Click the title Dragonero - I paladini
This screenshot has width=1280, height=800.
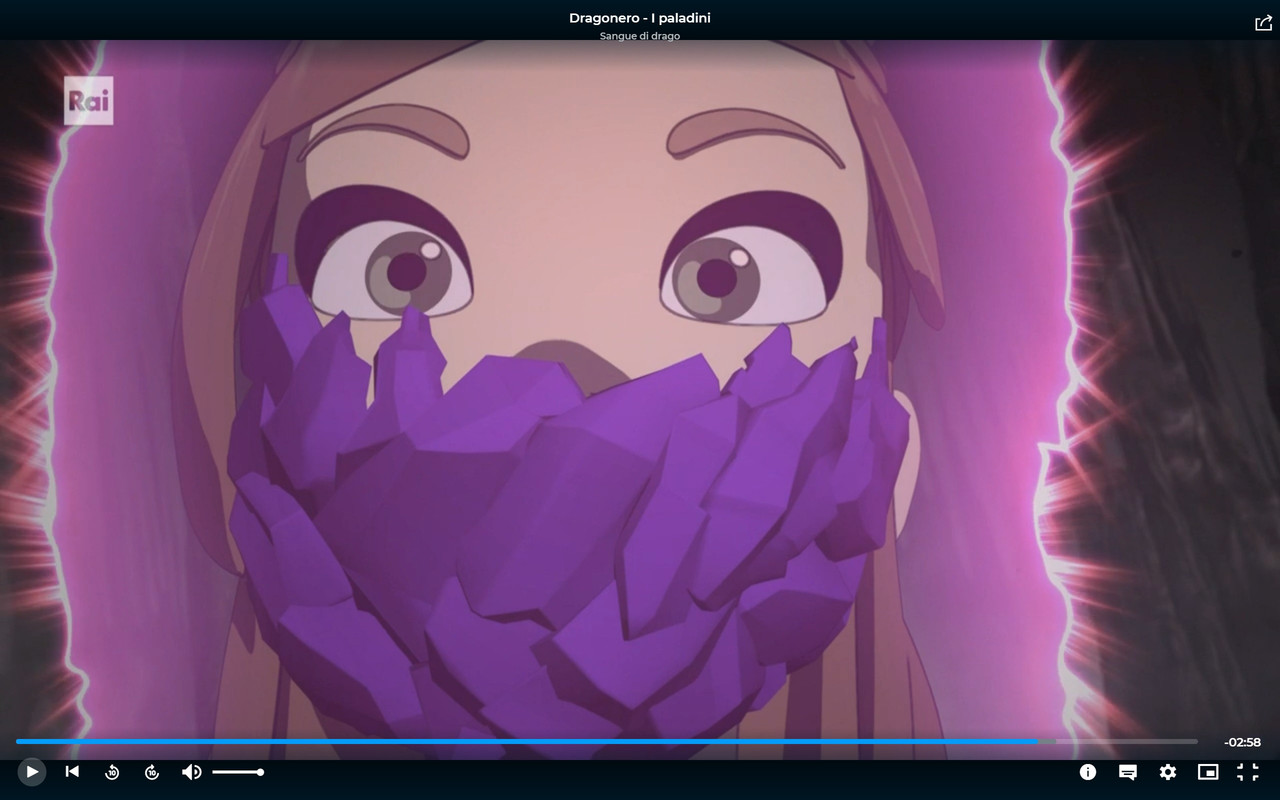640,18
